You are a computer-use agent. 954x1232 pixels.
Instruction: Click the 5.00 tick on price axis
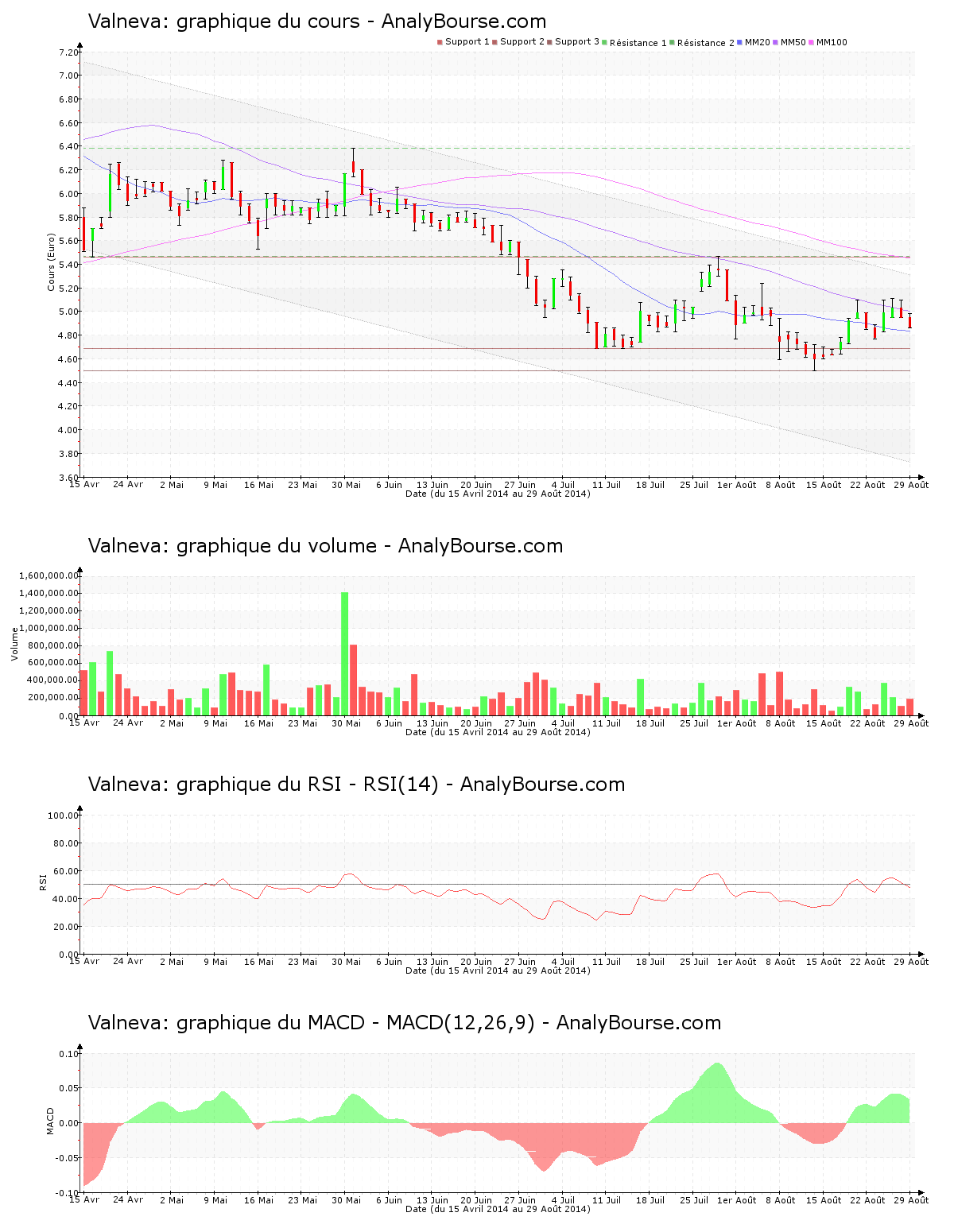click(69, 312)
